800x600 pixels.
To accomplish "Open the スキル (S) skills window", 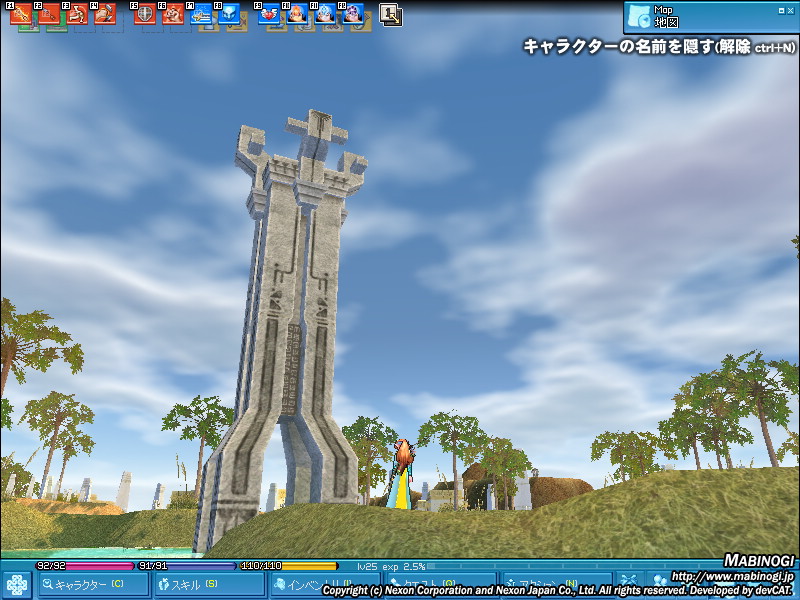I will (x=209, y=585).
